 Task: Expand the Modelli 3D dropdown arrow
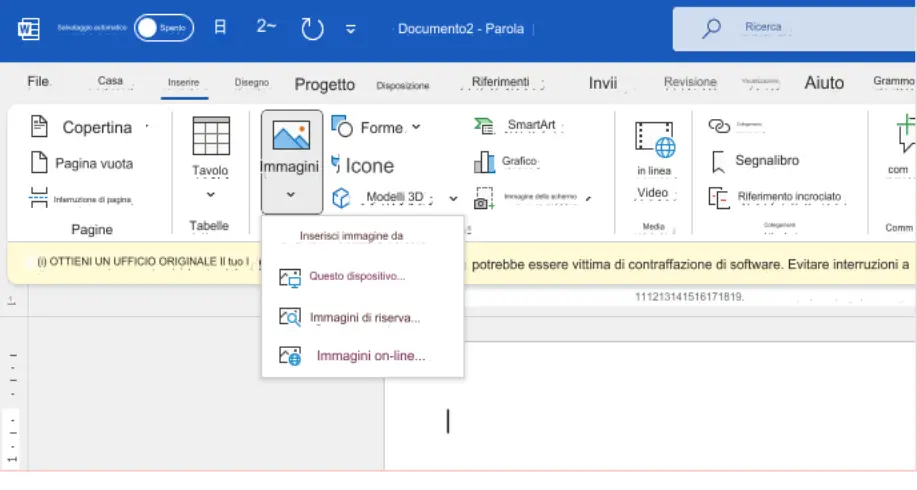(453, 199)
